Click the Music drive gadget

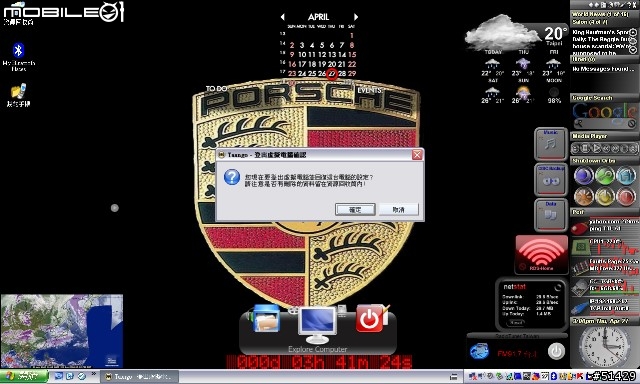tap(551, 143)
